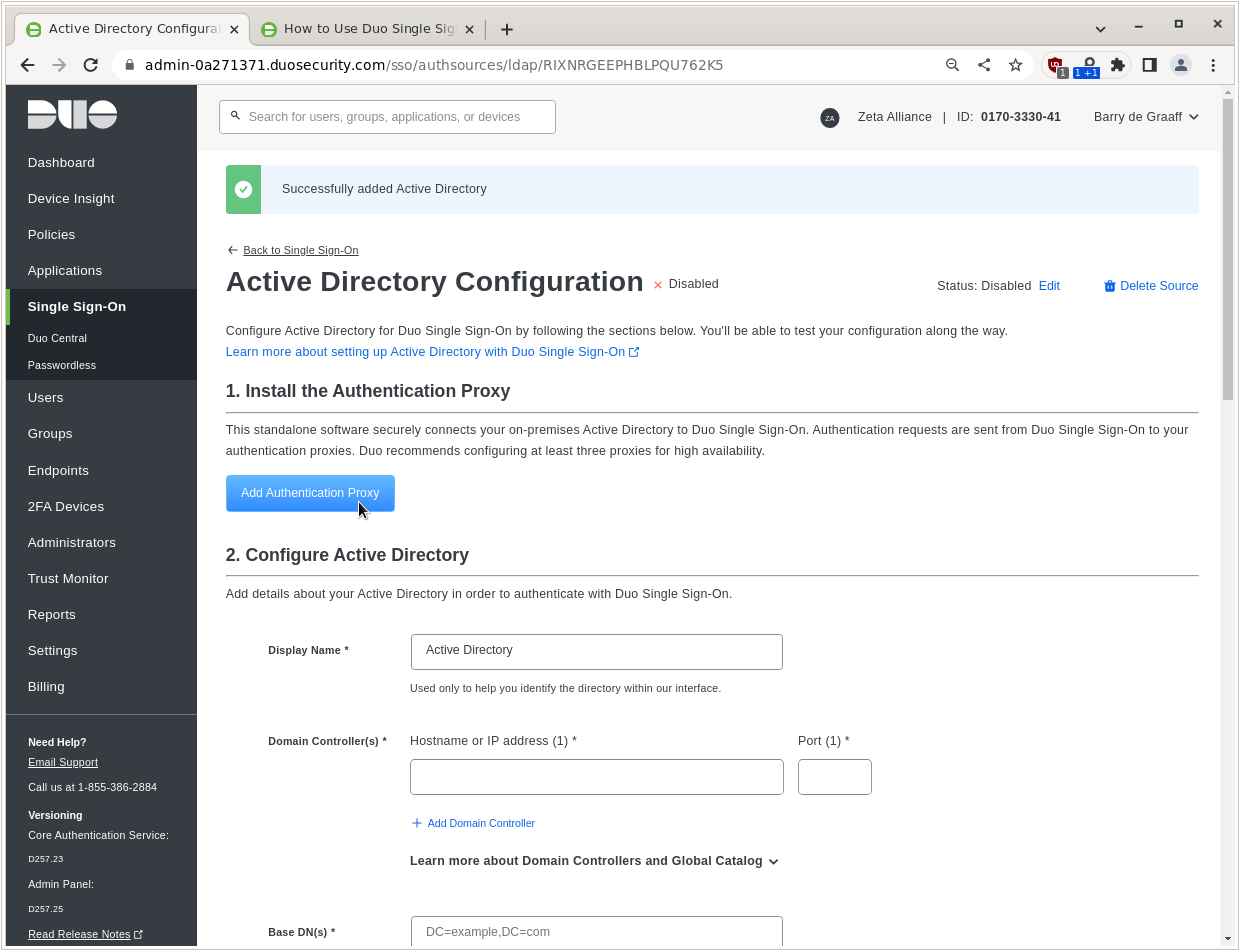Click the Delete Source trash icon
Viewport: 1240px width, 950px height.
(x=1109, y=286)
